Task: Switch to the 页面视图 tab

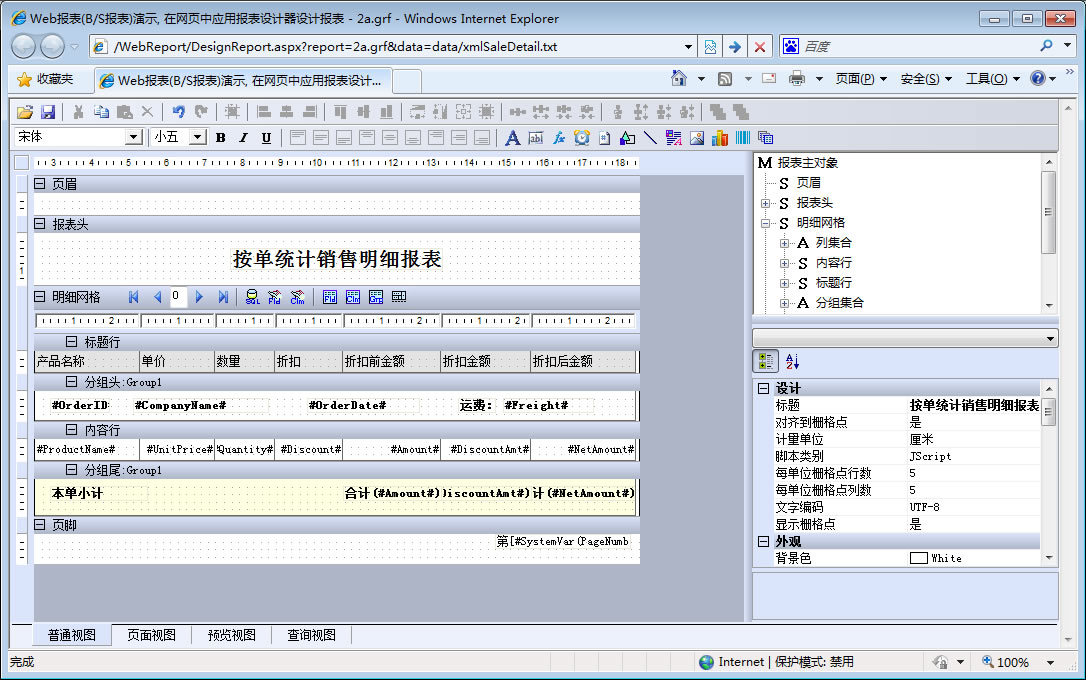Action: (x=151, y=635)
